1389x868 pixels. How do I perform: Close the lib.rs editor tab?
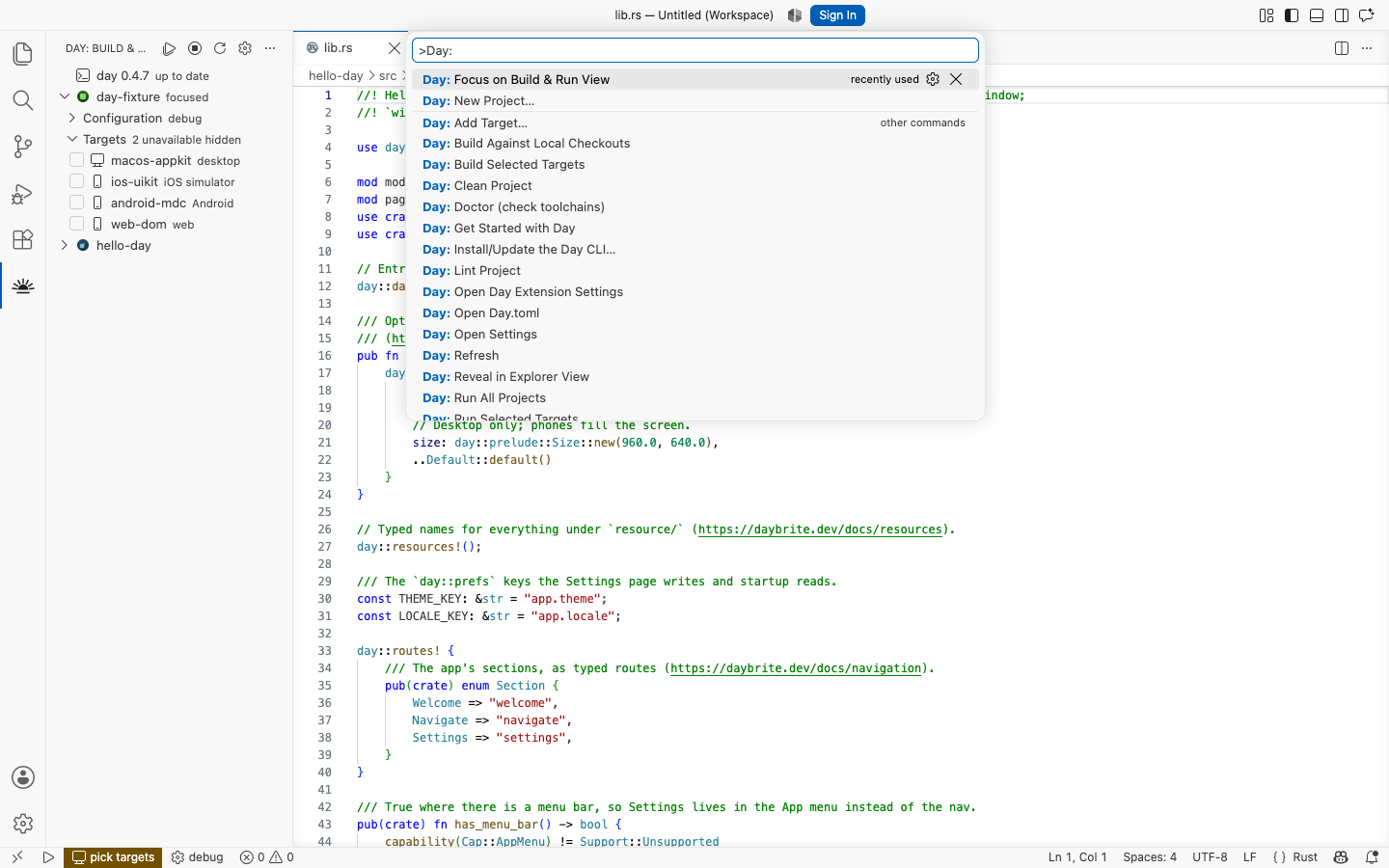(395, 48)
